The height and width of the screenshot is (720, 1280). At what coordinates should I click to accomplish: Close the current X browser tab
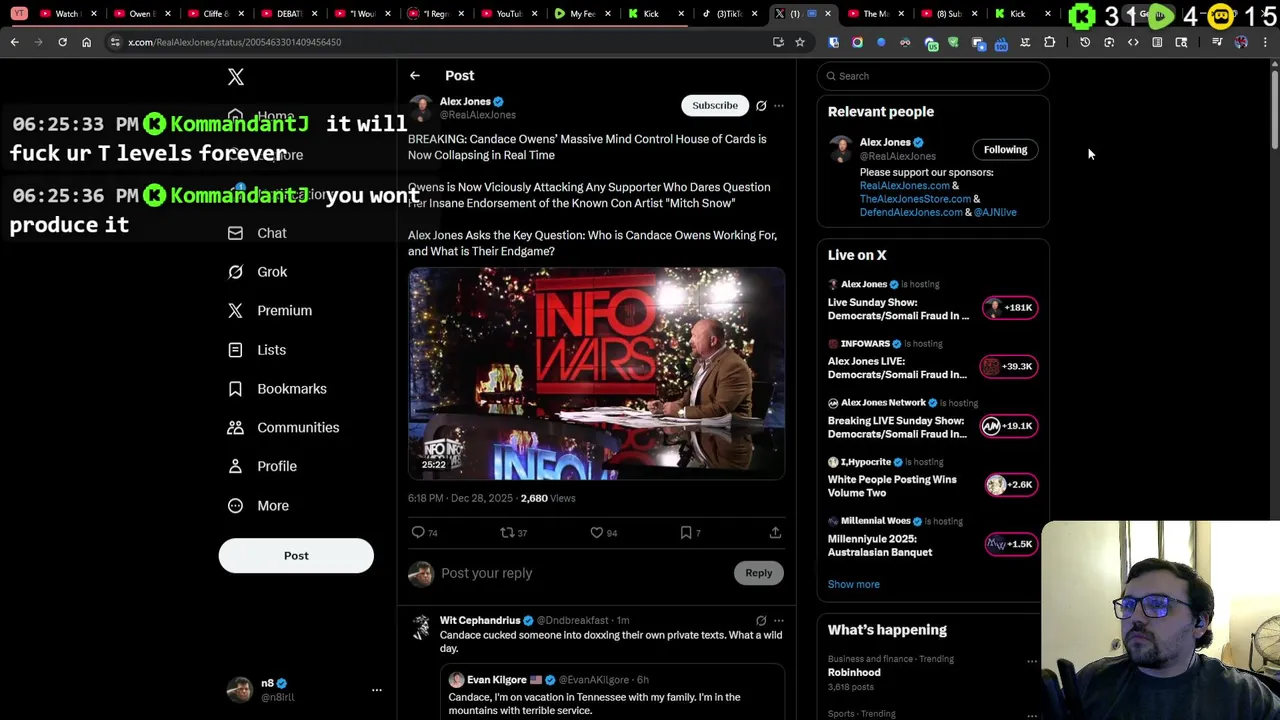[x=827, y=14]
